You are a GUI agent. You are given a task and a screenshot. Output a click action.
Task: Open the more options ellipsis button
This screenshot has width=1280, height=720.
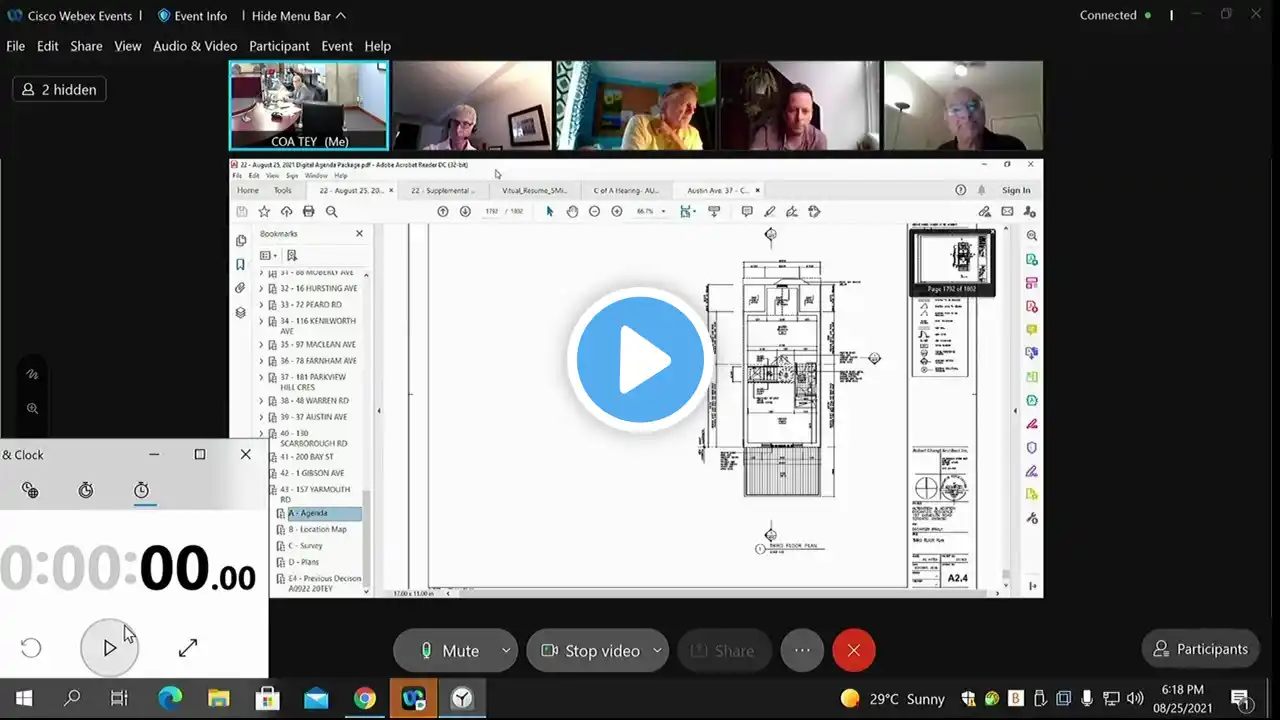click(802, 650)
